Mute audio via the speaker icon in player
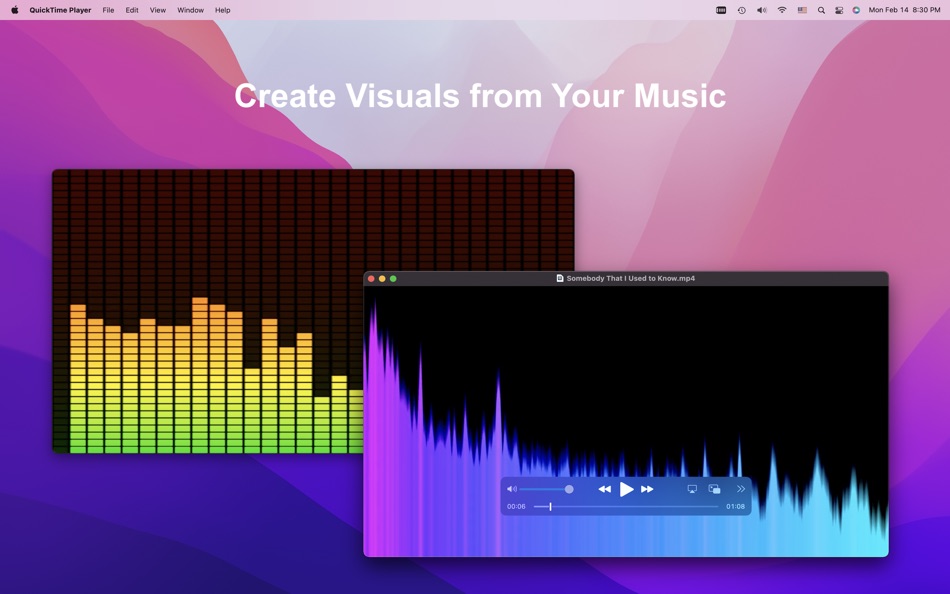This screenshot has width=950, height=594. click(512, 489)
